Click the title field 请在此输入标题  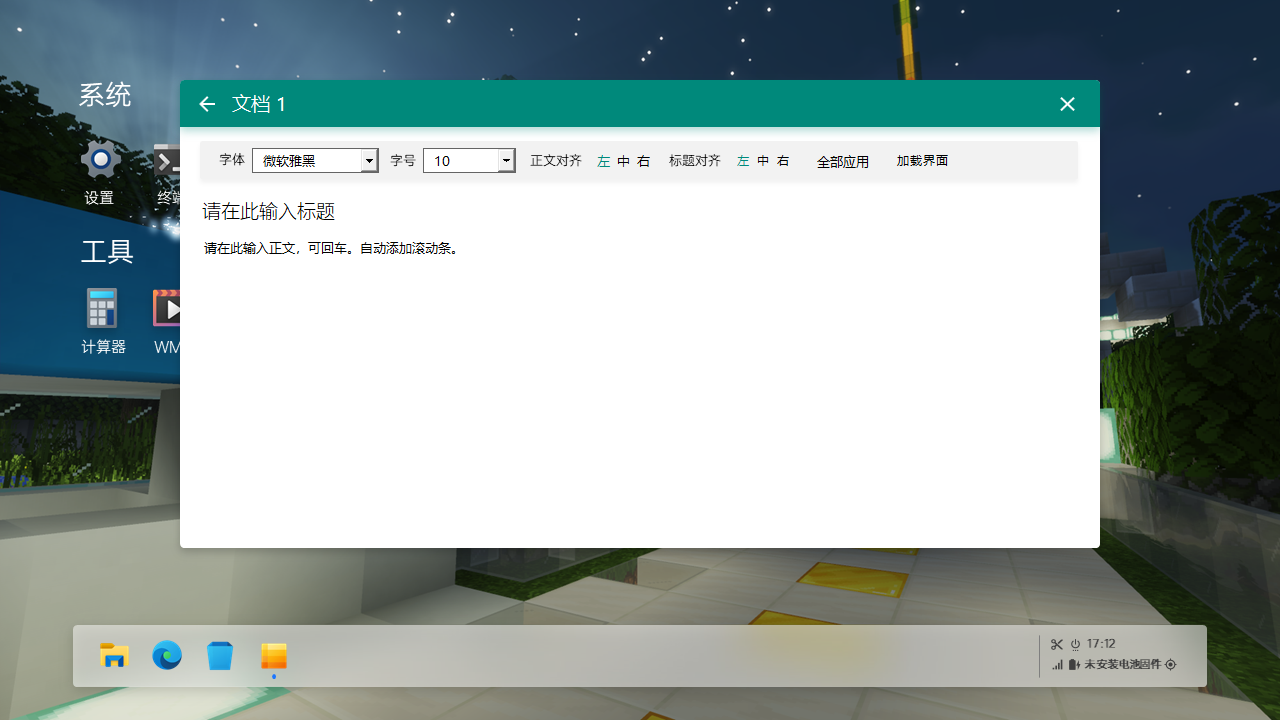[x=268, y=212]
